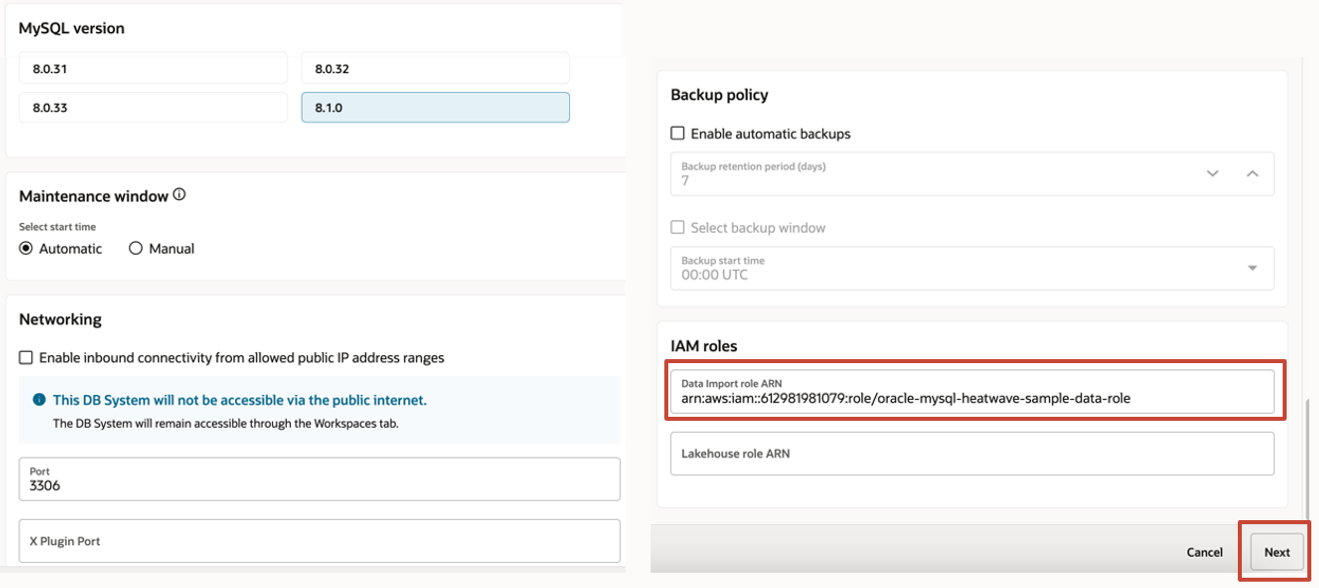Click the X Plugin Port field
Screen dimensions: 1319x588
tap(319, 541)
